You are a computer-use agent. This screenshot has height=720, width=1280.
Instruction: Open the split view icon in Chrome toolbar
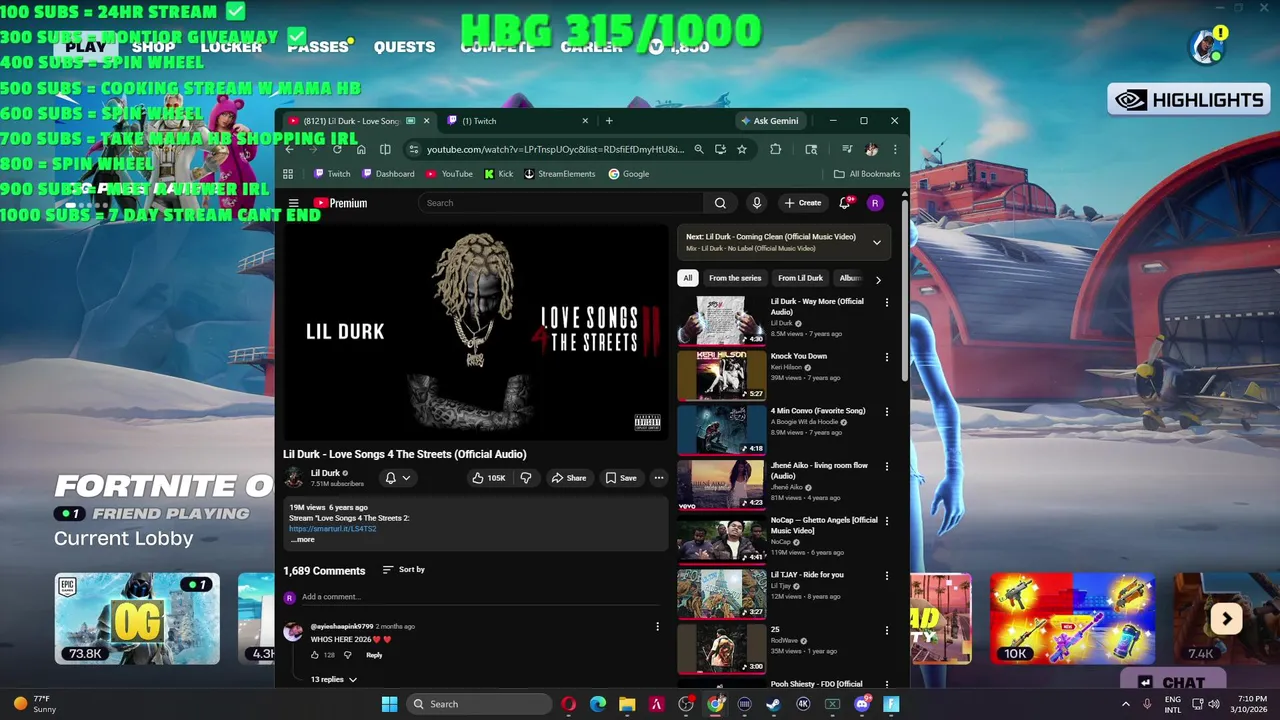coord(385,149)
